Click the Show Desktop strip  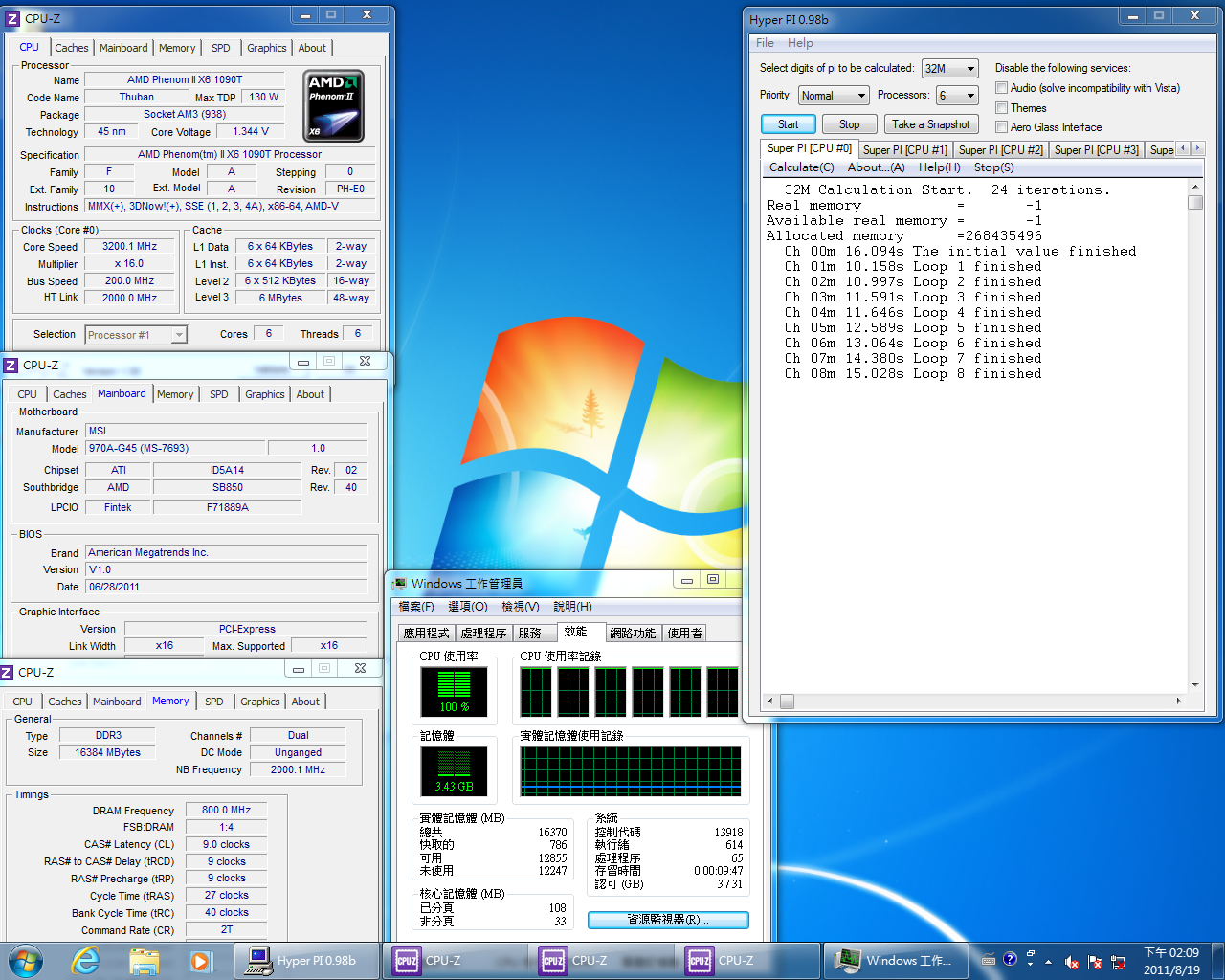(x=1218, y=961)
